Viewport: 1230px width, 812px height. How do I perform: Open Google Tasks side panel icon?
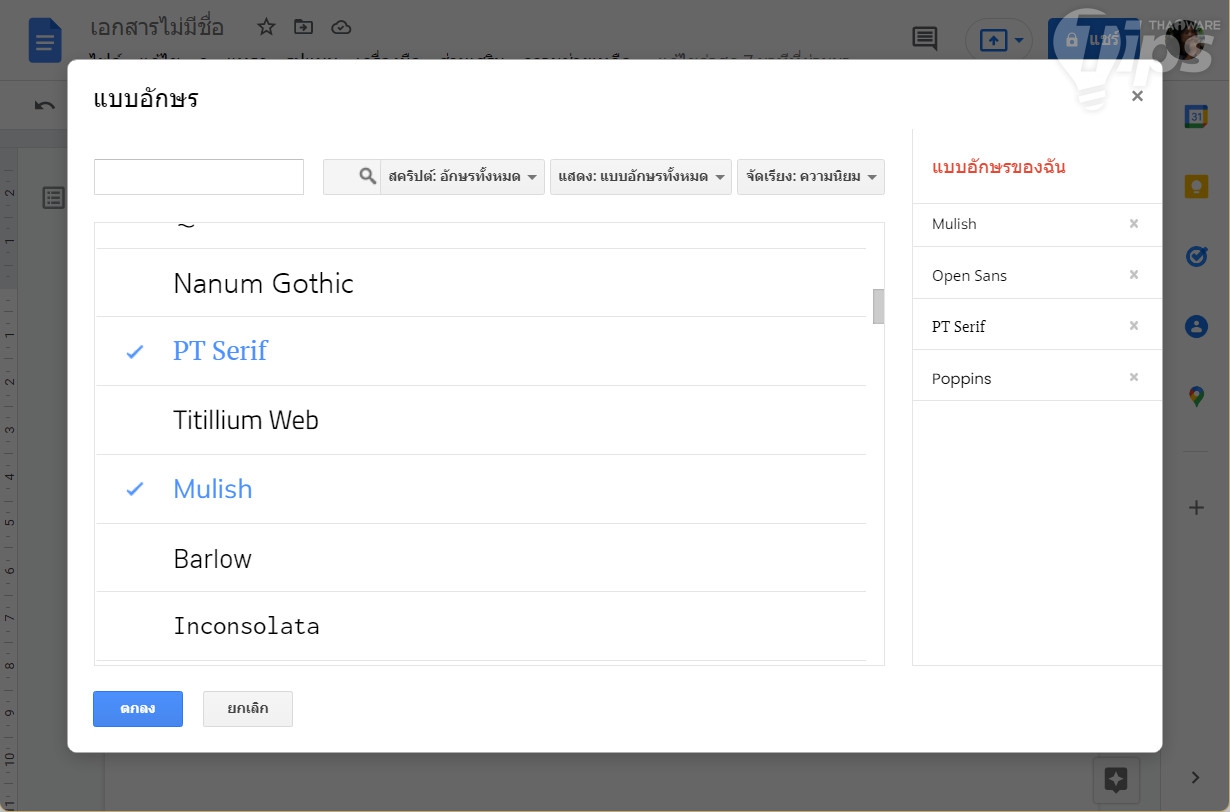click(x=1196, y=256)
